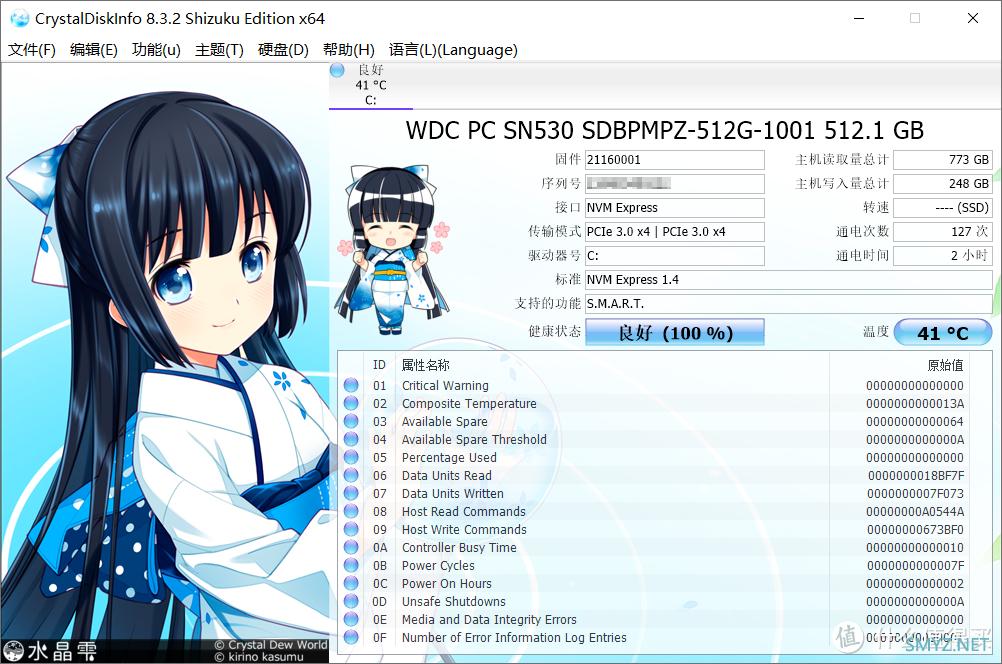Image resolution: width=1002 pixels, height=664 pixels.
Task: Open the 硬盘(D) menu
Action: (283, 50)
